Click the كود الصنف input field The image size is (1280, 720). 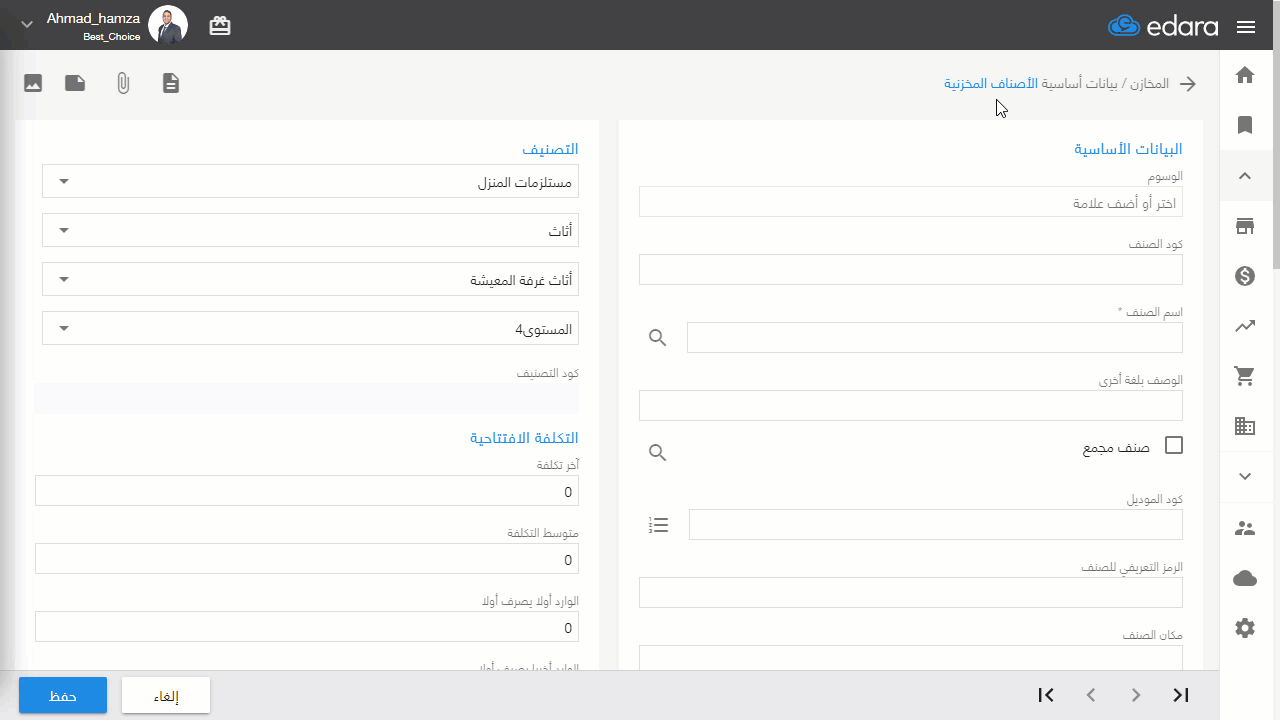click(911, 269)
